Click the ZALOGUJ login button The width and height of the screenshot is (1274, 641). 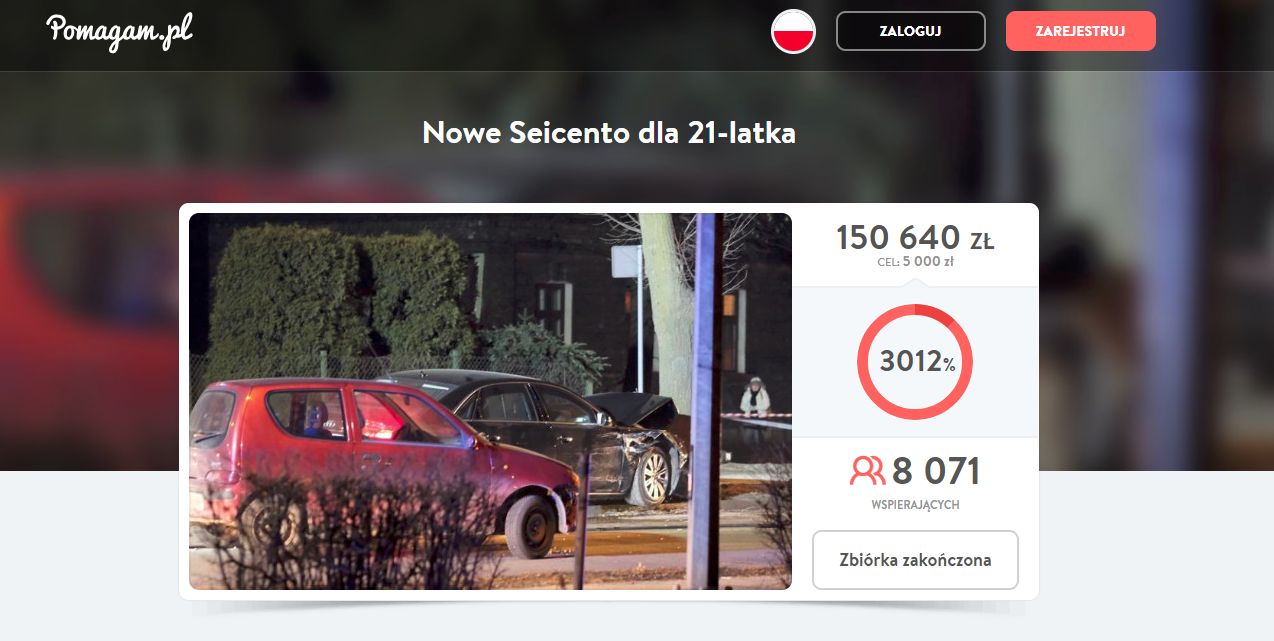click(910, 31)
